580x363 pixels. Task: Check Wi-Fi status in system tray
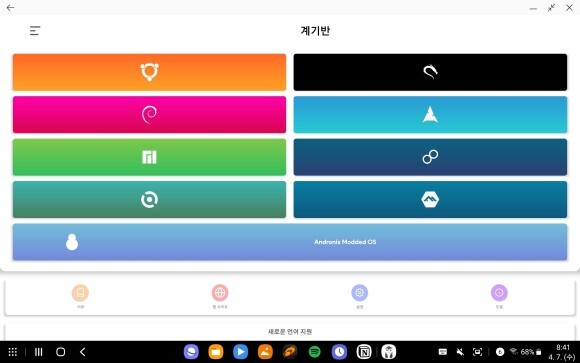[x=513, y=352]
